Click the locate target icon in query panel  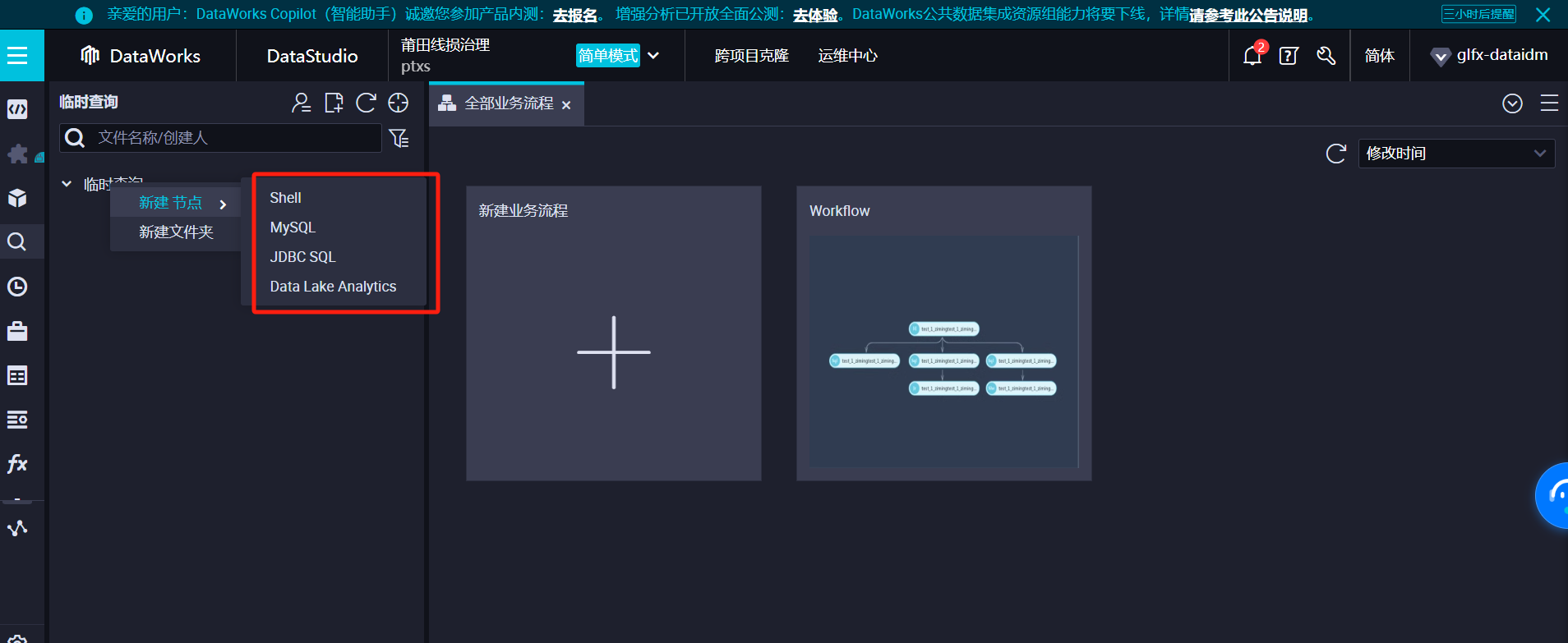tap(399, 103)
